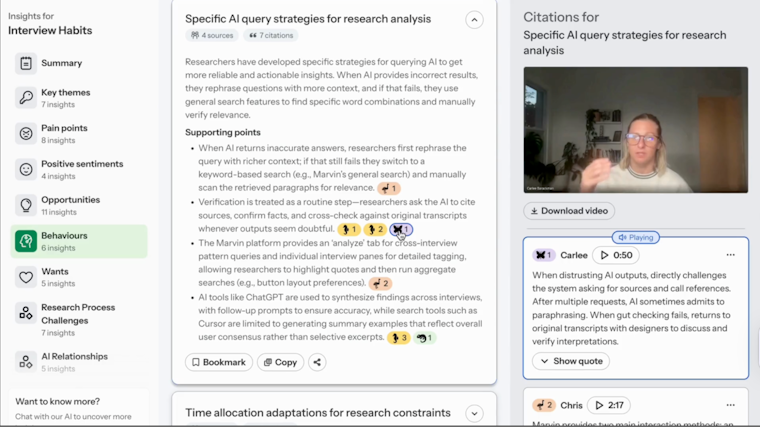760x427 pixels.
Task: Select the Wants heart icon
Action: (26, 277)
